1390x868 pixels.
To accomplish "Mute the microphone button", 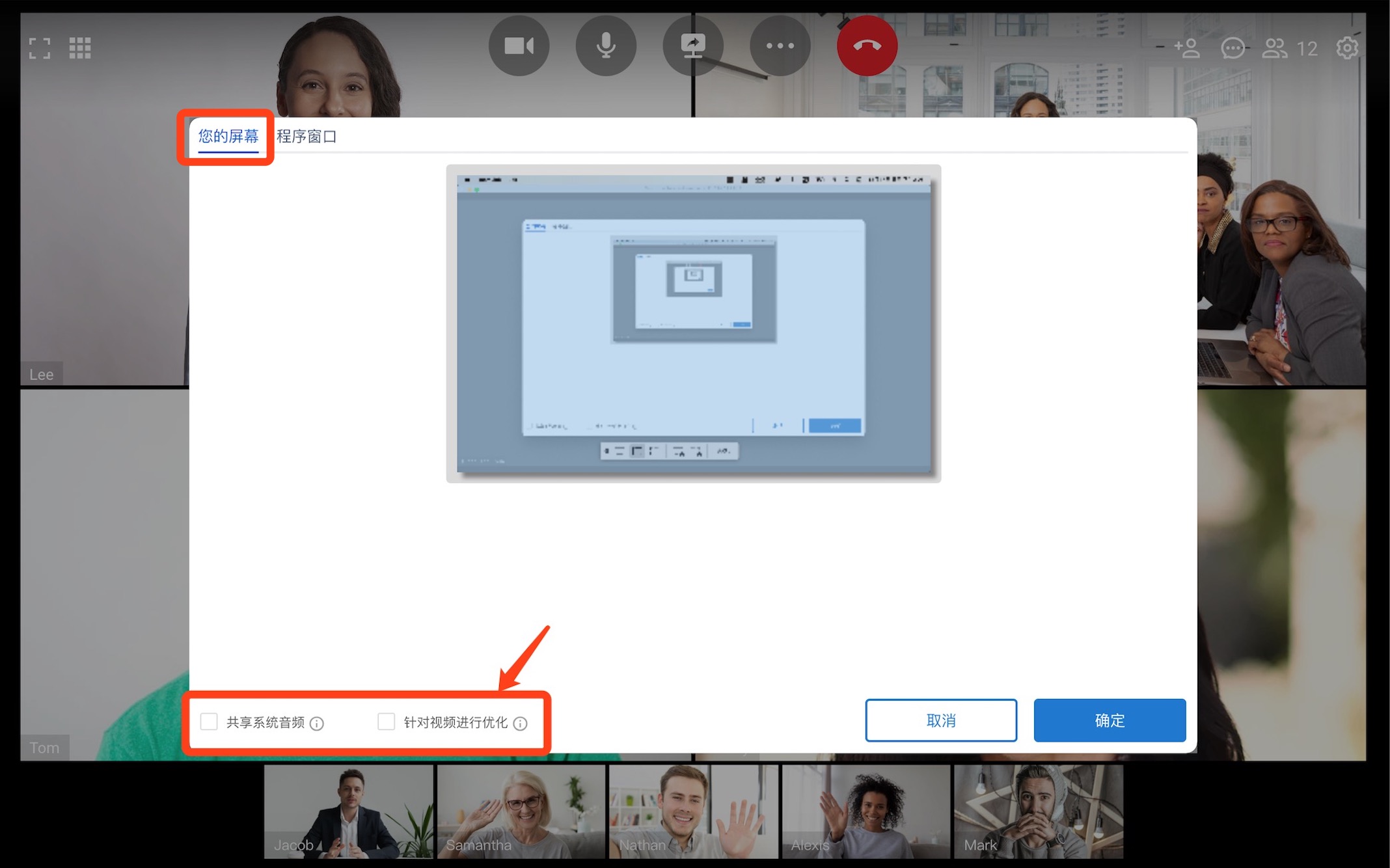I will point(606,46).
